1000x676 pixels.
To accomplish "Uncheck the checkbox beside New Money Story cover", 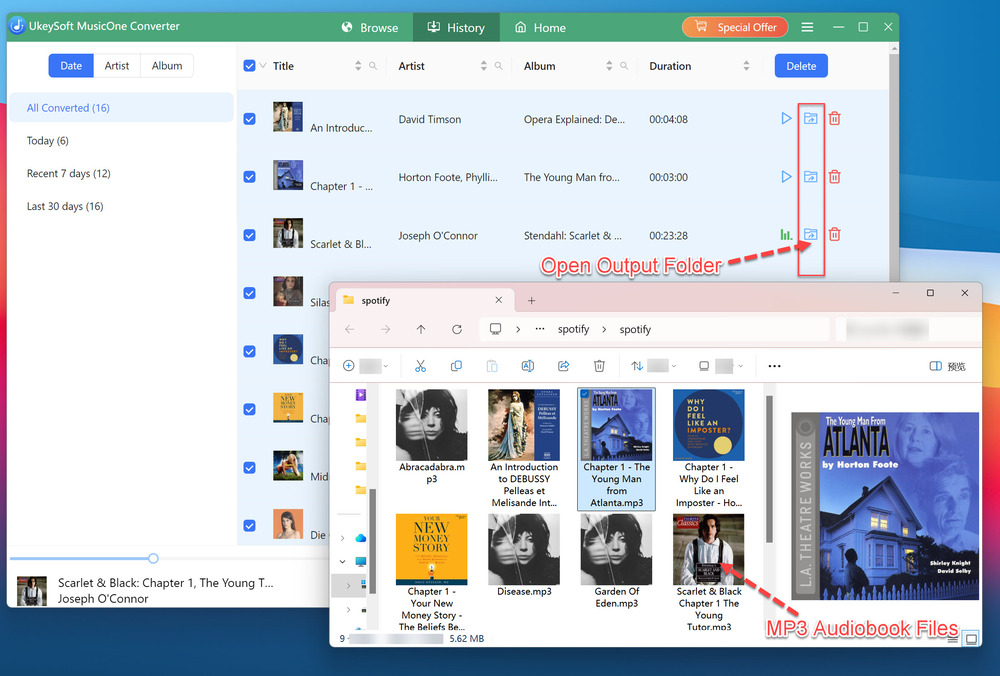I will (x=249, y=409).
